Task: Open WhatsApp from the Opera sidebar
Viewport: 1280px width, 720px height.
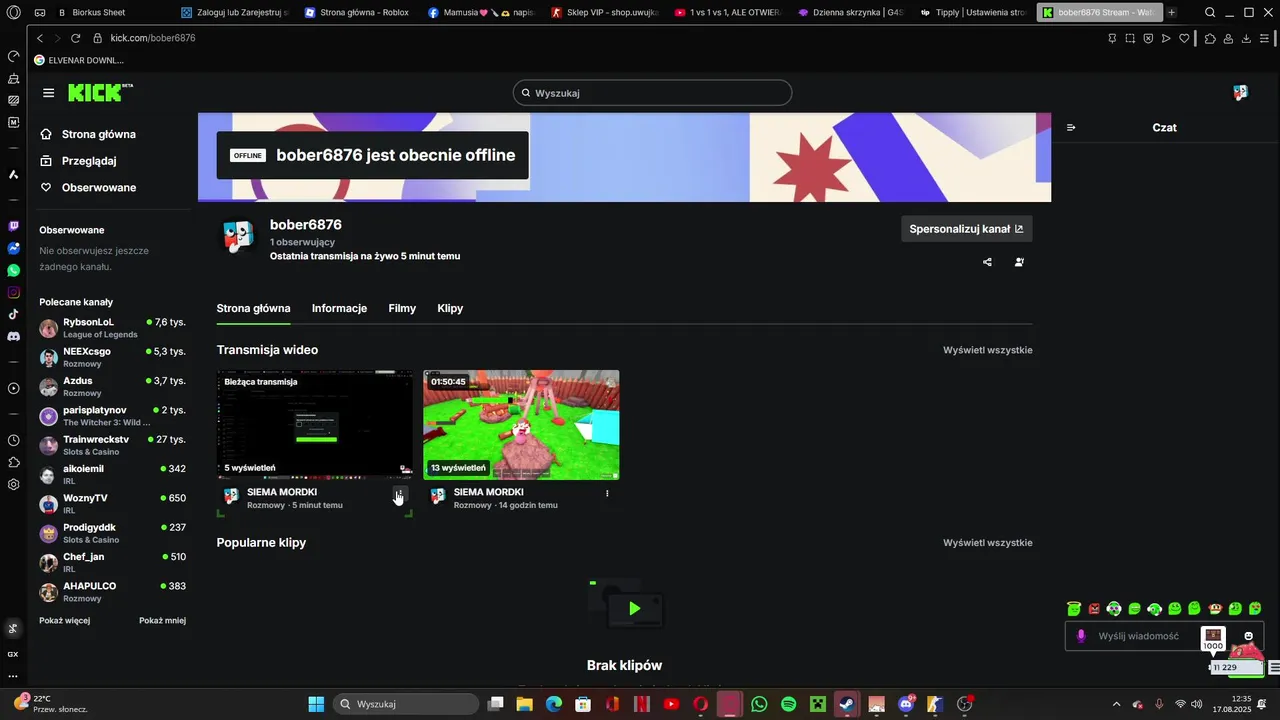Action: 13,270
